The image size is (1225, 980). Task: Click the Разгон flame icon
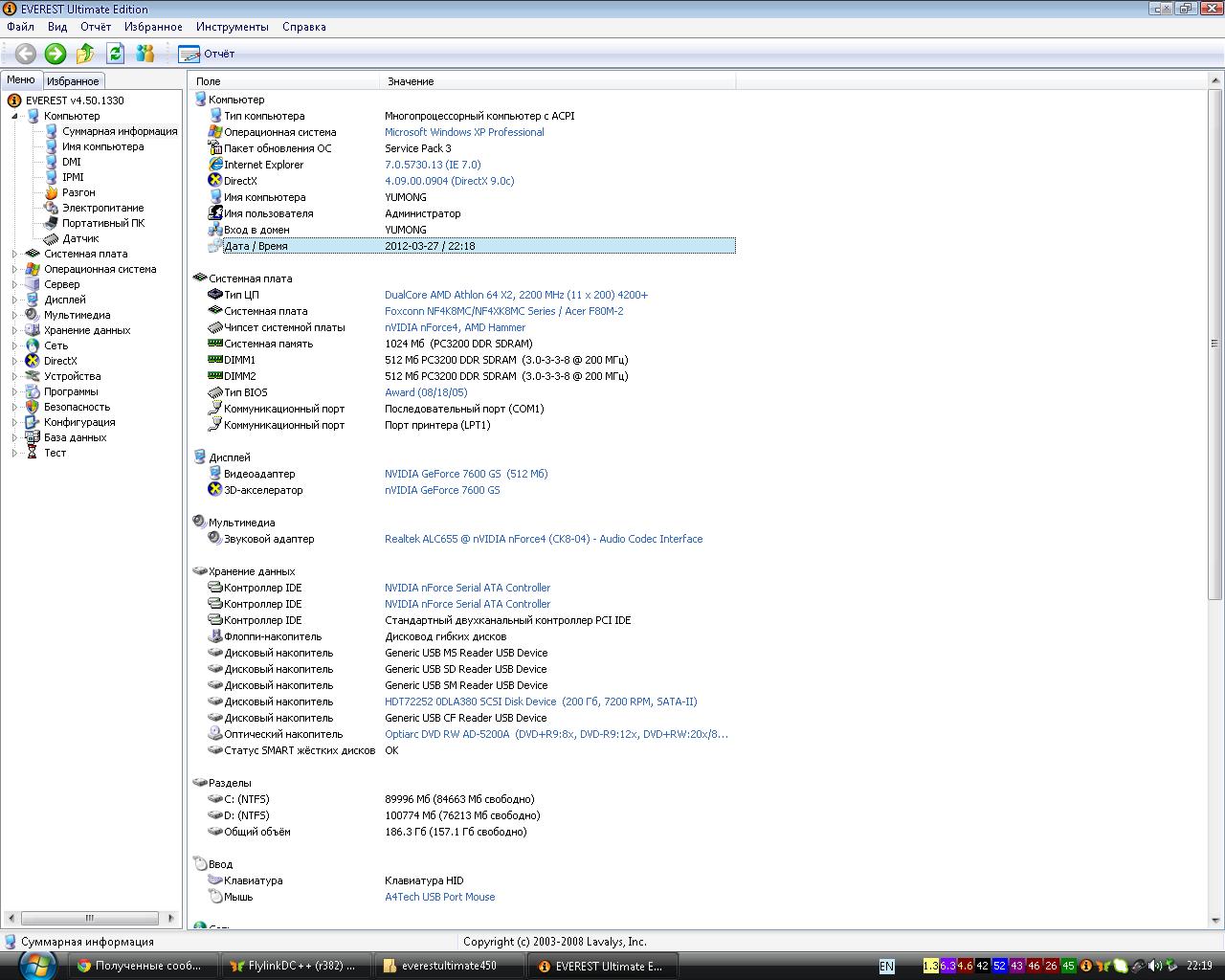[x=52, y=192]
